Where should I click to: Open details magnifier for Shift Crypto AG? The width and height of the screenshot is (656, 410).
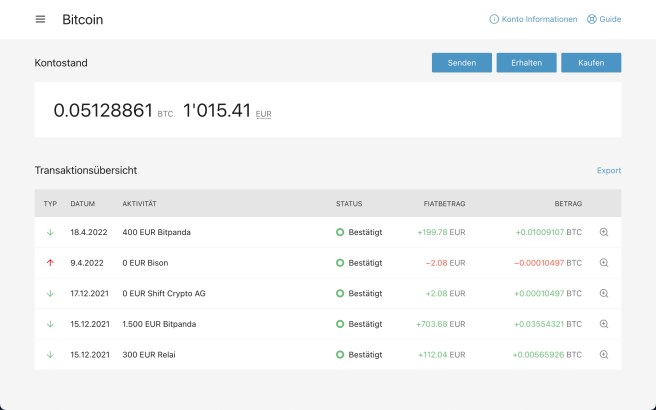click(x=604, y=293)
